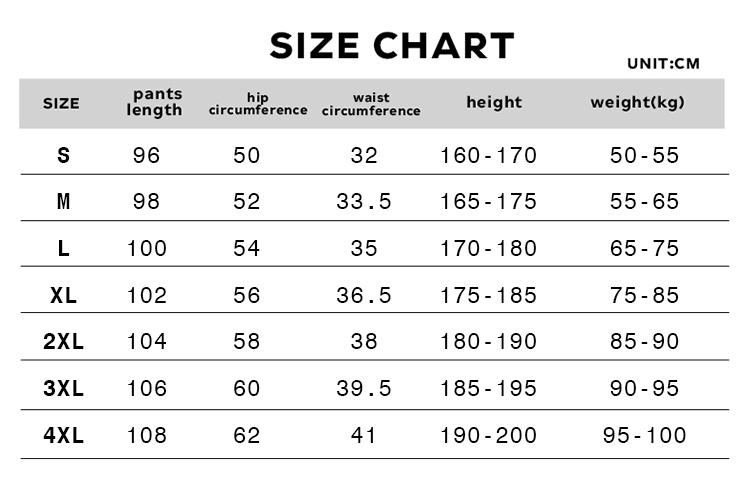This screenshot has height=496, width=750.
Task: Click the S size row label
Action: click(x=64, y=155)
